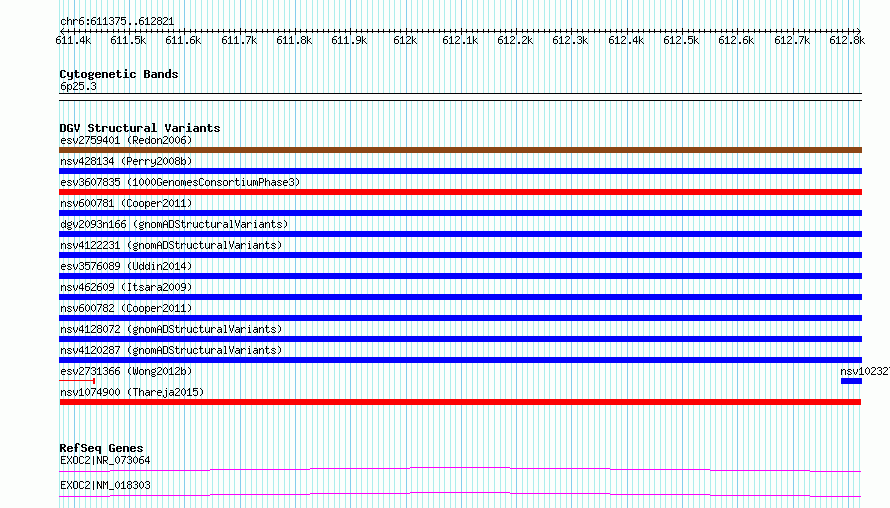Click the 611.9k ruler tick label
890x508 pixels.
click(x=349, y=40)
